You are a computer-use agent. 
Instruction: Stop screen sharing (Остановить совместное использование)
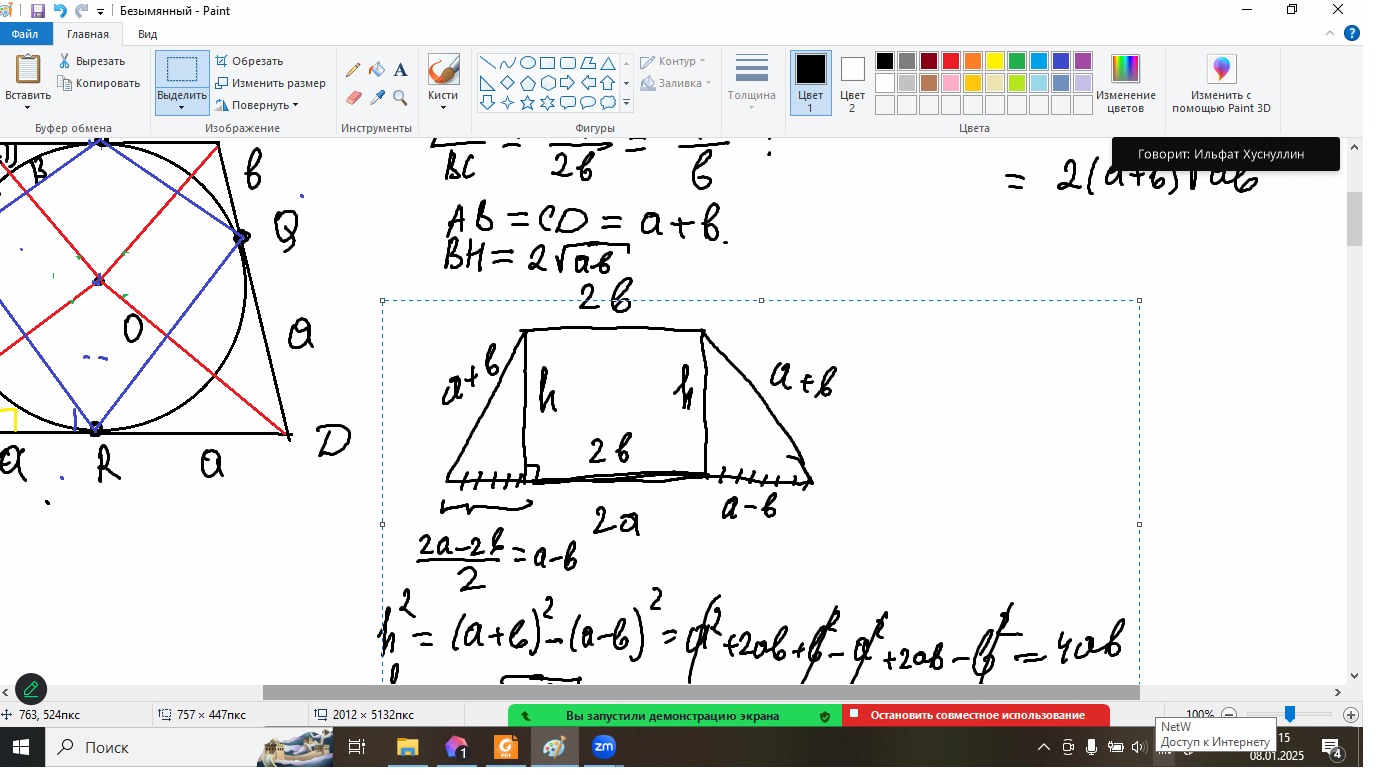[x=976, y=716]
